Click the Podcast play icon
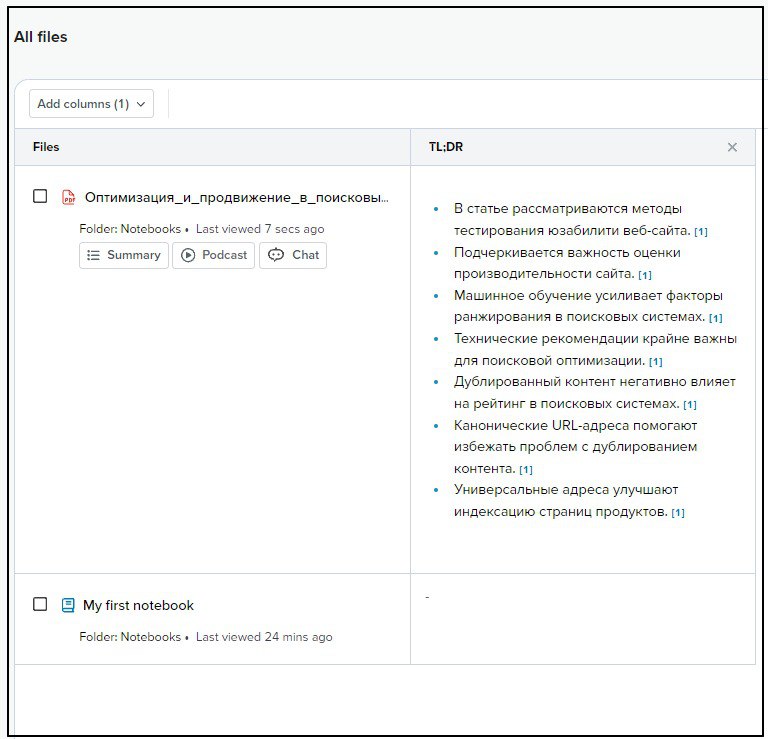The height and width of the screenshot is (739, 768). pos(188,255)
